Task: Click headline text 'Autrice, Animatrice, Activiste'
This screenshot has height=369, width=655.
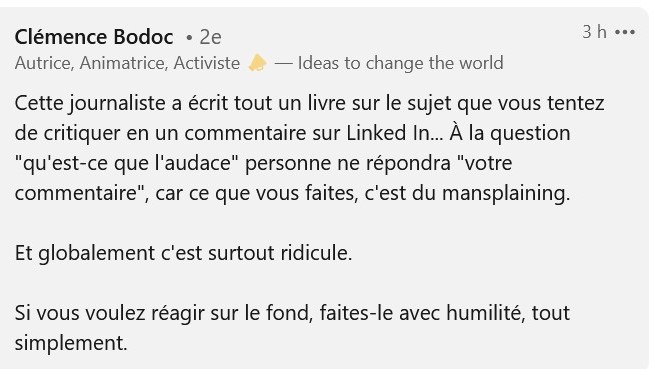Action: tap(127, 63)
